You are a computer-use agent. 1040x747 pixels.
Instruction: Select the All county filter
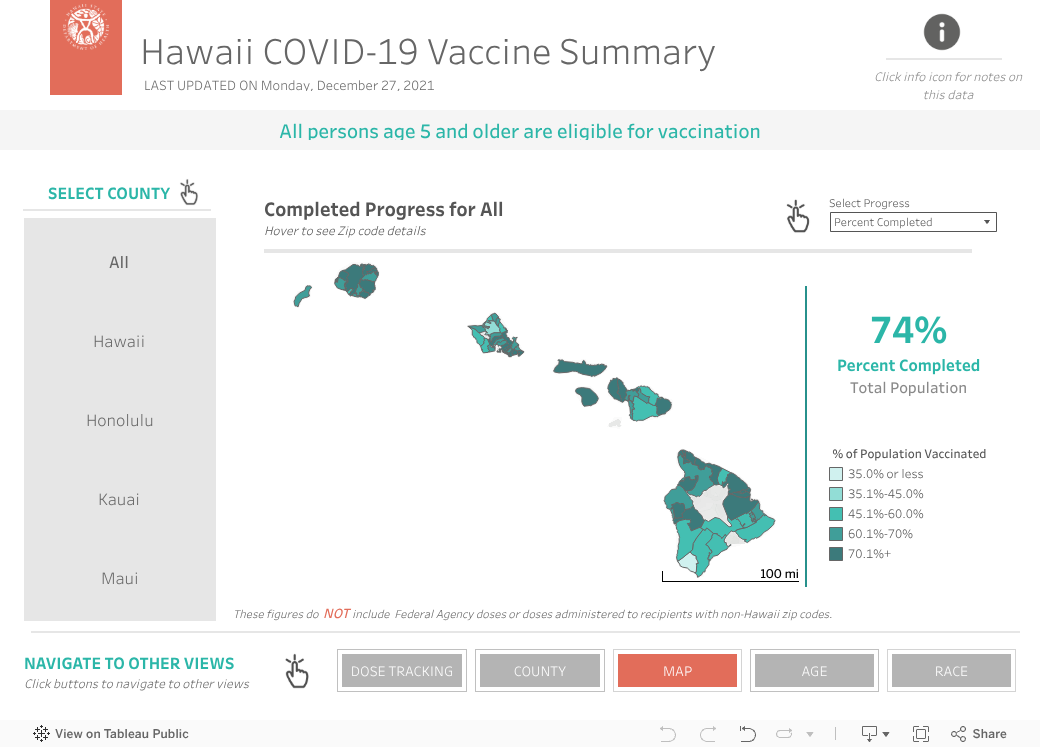119,262
